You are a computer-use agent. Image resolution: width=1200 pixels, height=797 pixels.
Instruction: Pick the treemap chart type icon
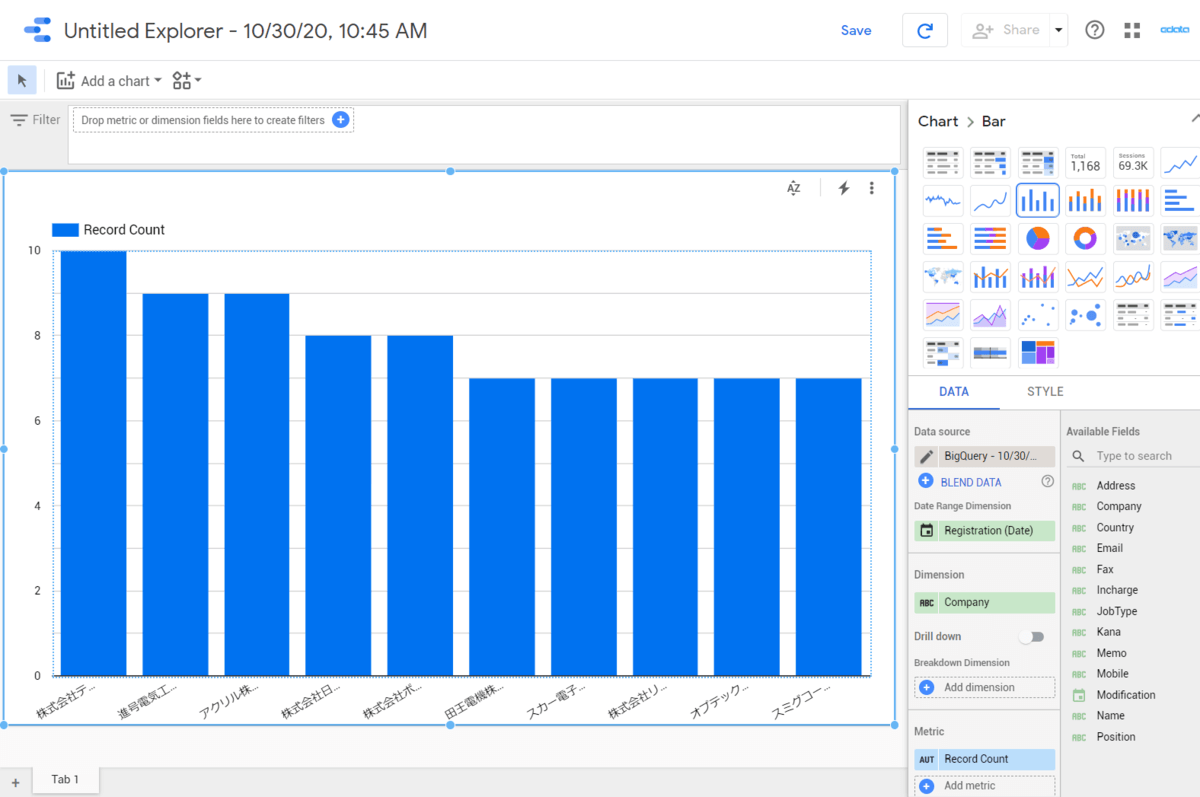[1038, 353]
